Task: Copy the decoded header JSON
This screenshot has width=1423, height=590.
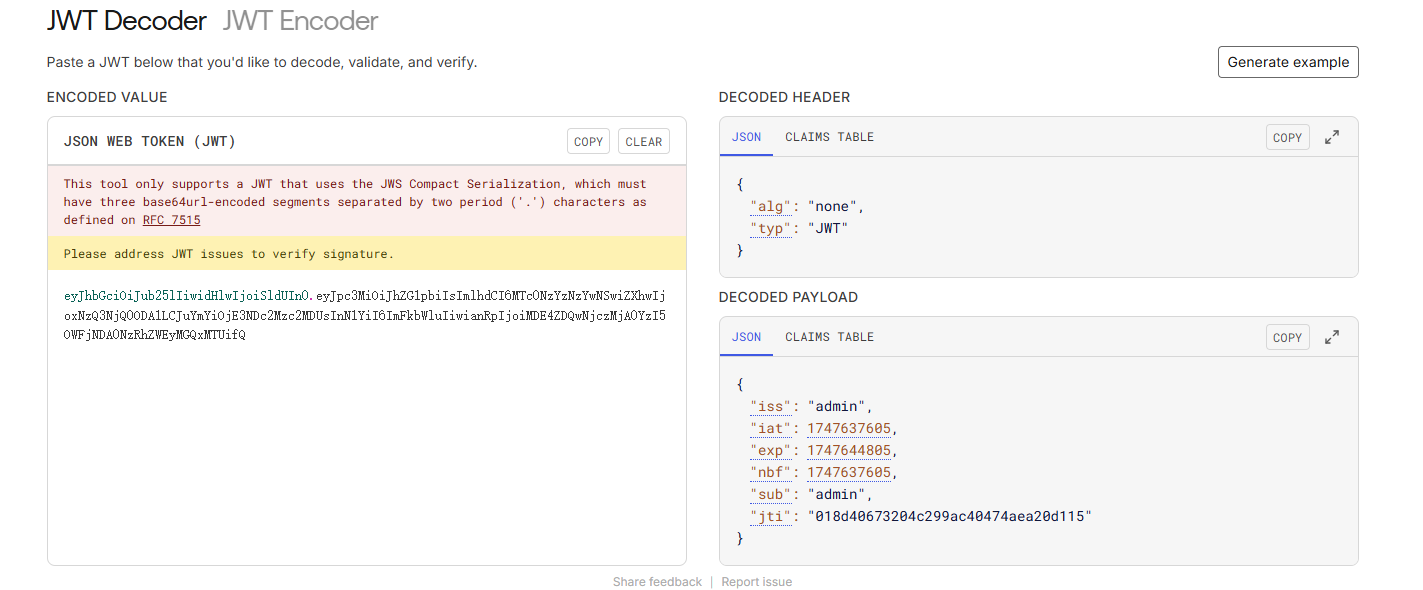Action: [x=1287, y=138]
